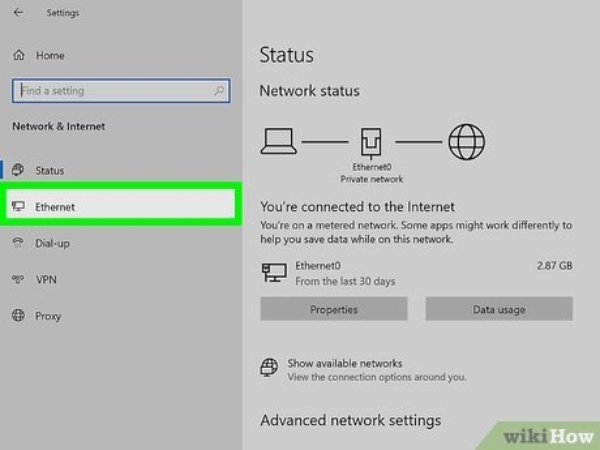Click the search magnifier icon
600x450 pixels.
[219, 91]
